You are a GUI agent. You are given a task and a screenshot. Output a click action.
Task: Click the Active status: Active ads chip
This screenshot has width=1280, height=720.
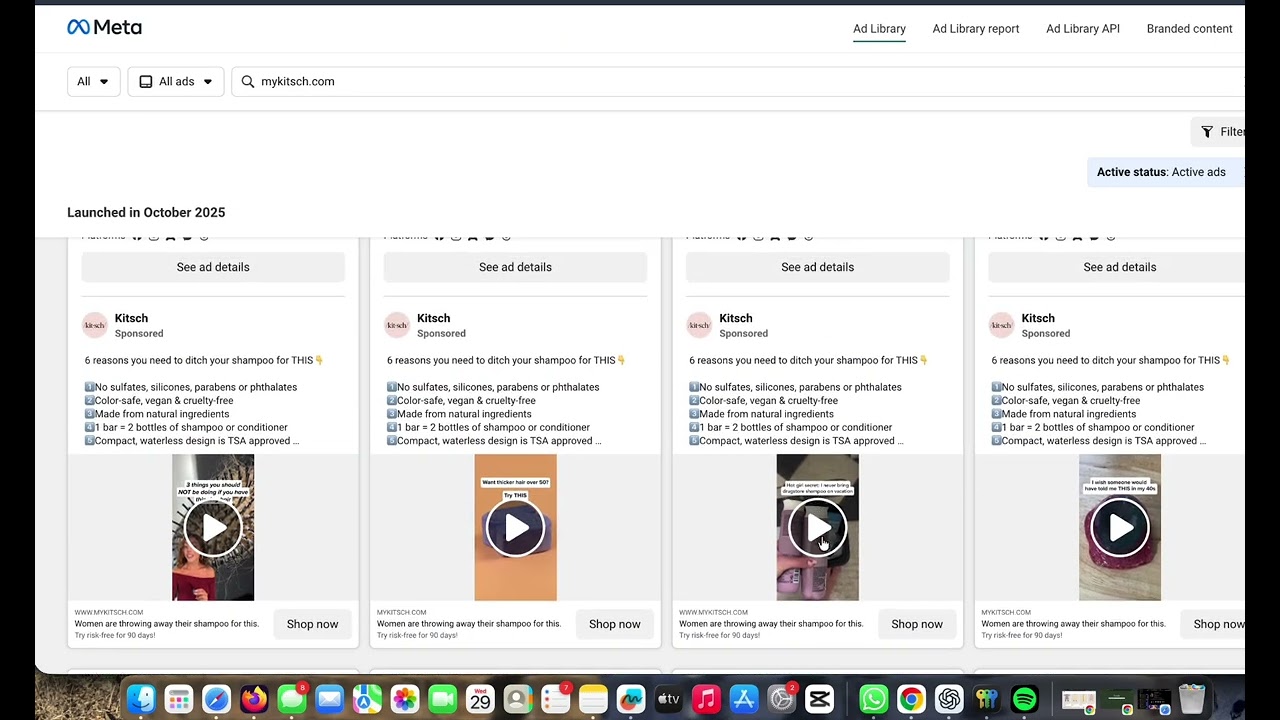pos(1165,172)
